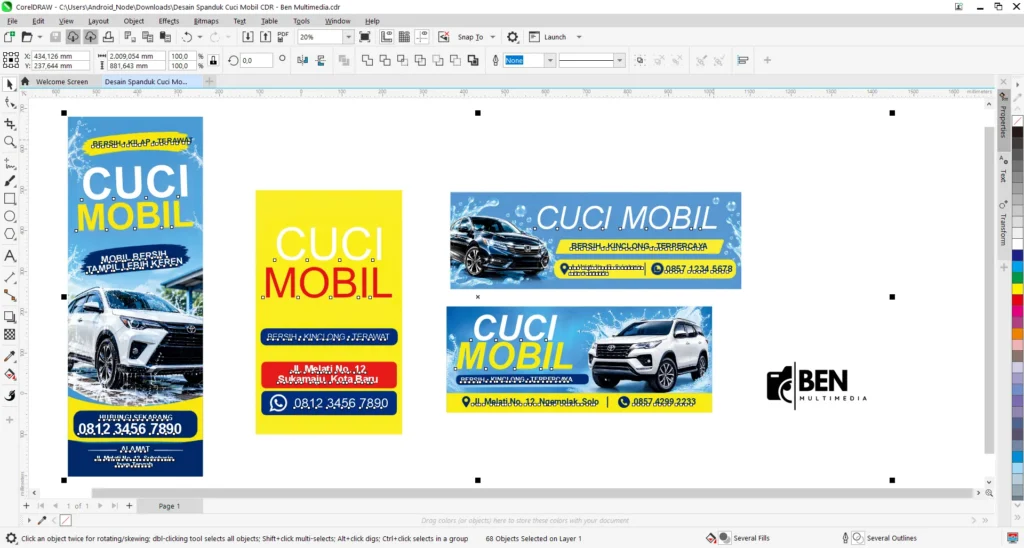Open the Tools menu
Screen dimensions: 1024x548
tap(301, 21)
